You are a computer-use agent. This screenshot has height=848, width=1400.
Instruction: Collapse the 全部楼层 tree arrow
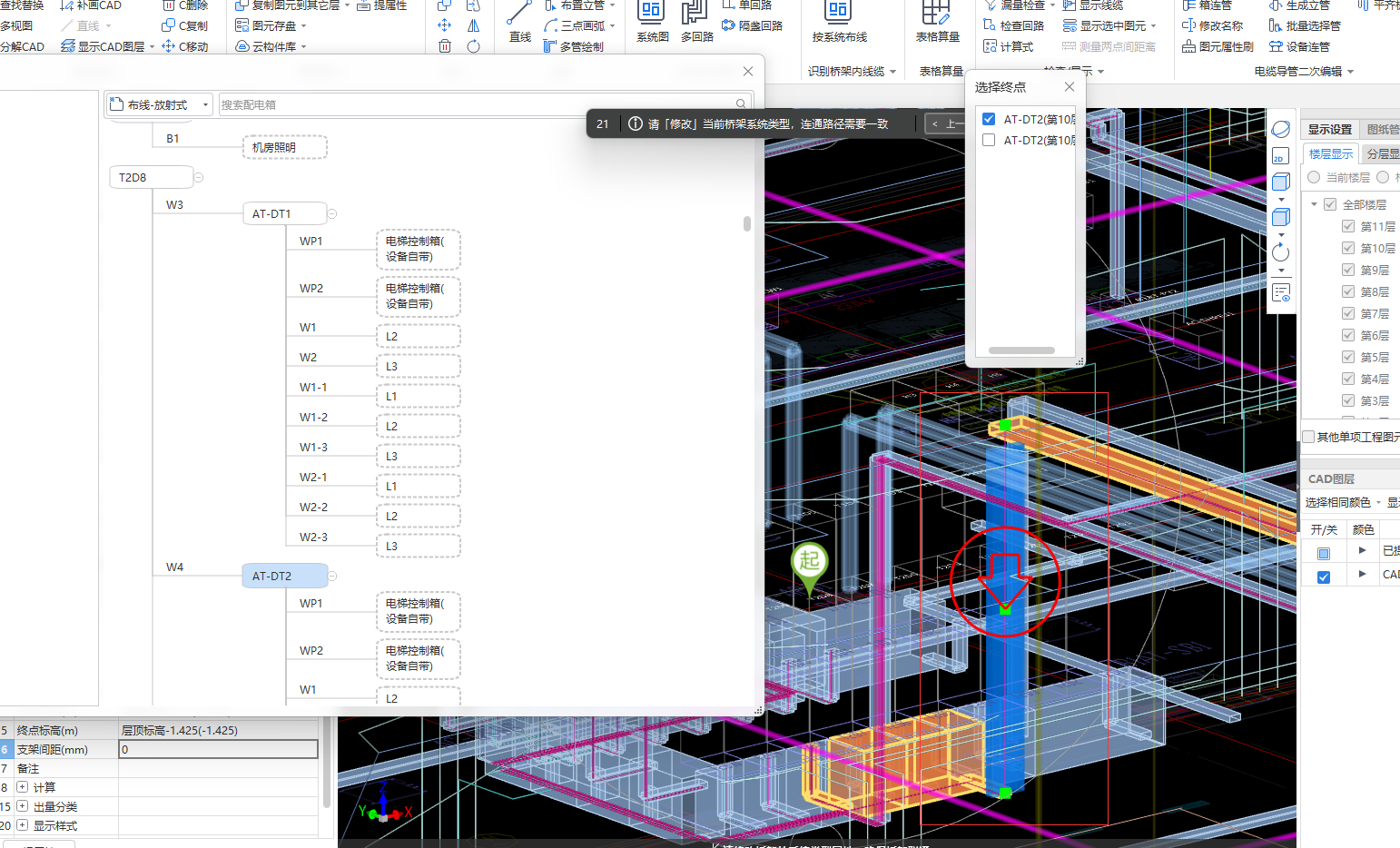[1314, 204]
